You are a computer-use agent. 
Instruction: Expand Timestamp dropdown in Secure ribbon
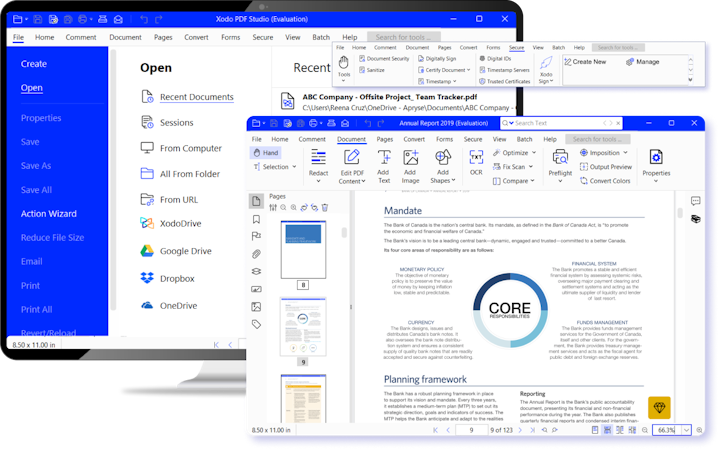454,82
